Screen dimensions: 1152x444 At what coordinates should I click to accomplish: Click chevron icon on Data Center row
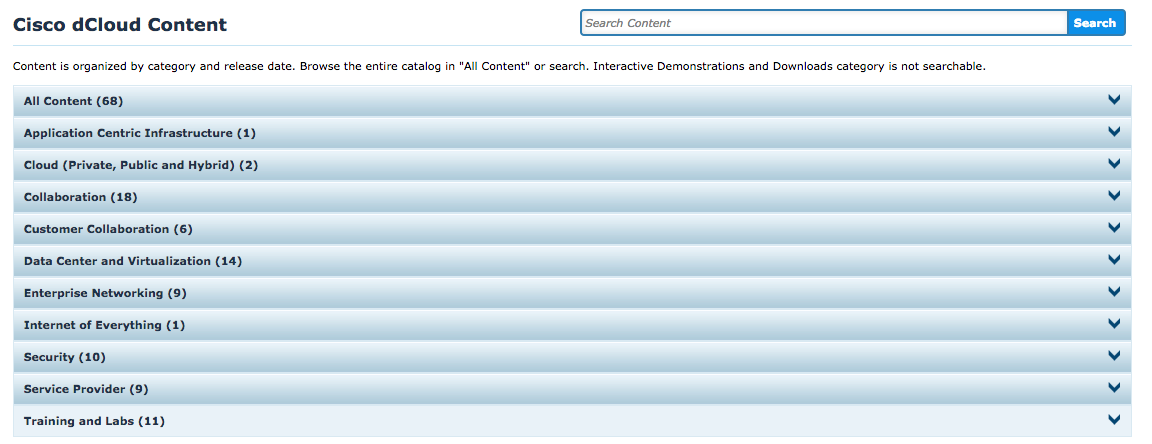tap(1113, 260)
